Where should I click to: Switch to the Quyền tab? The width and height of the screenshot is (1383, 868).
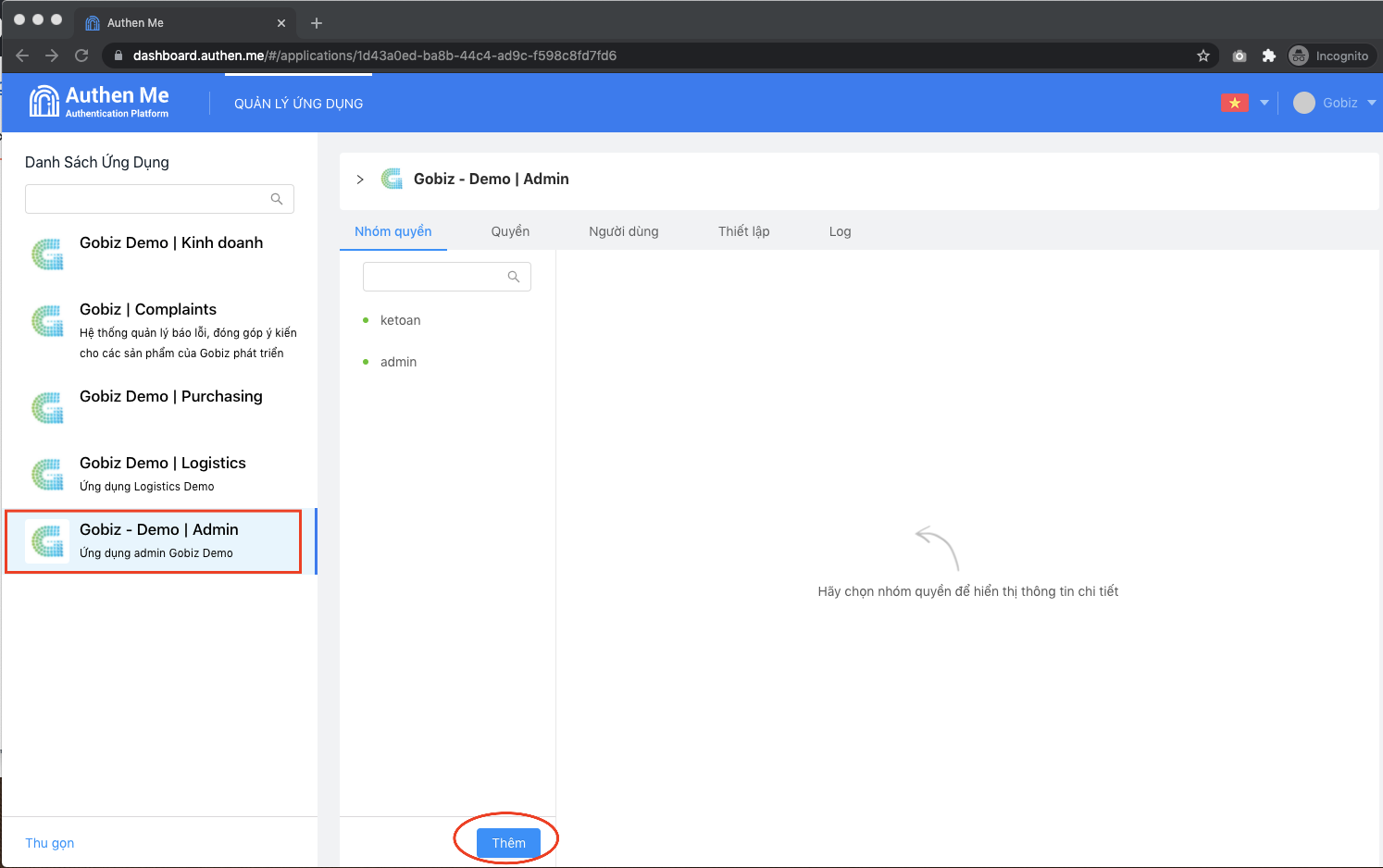pos(510,231)
